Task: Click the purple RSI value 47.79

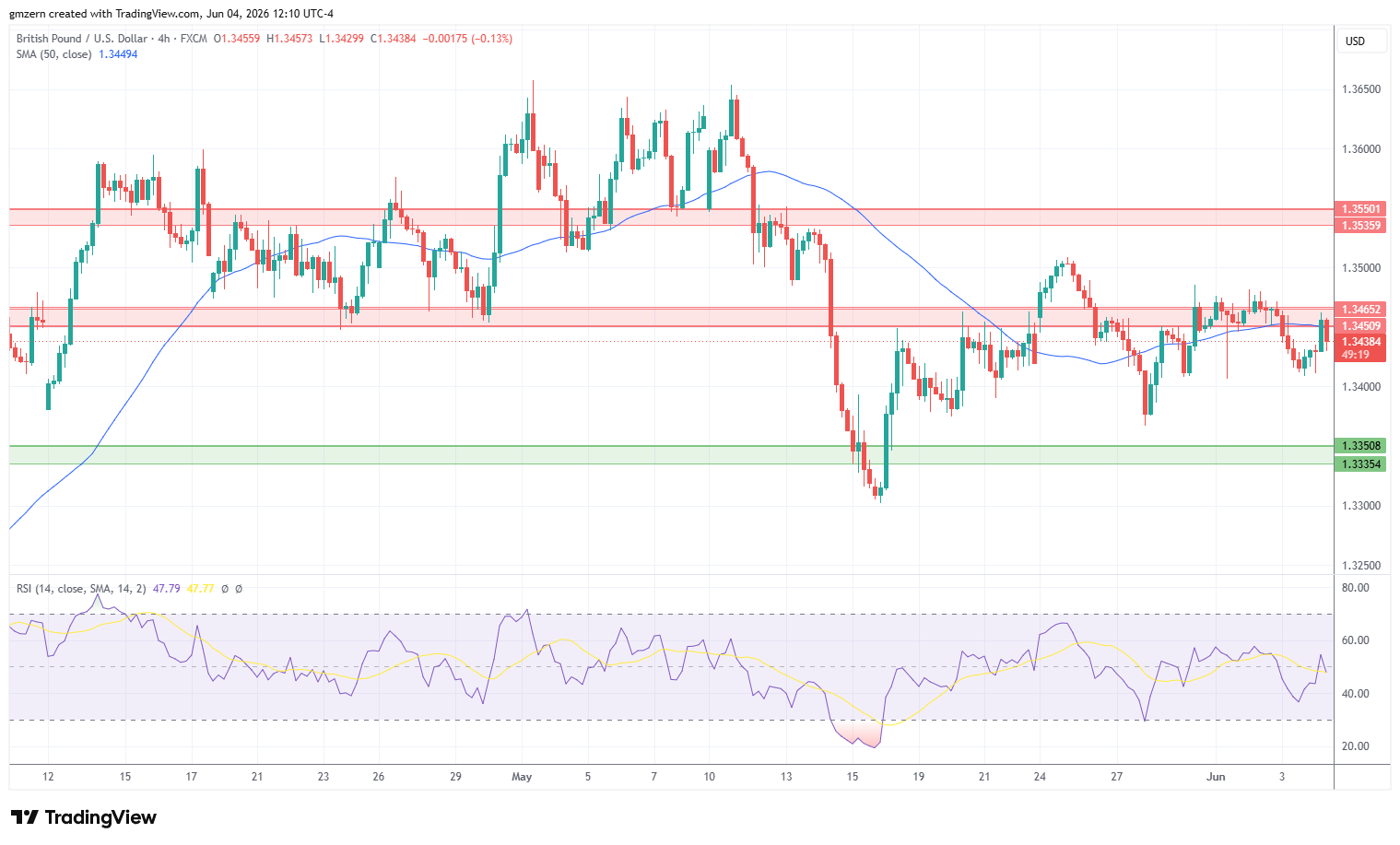Action: point(166,589)
